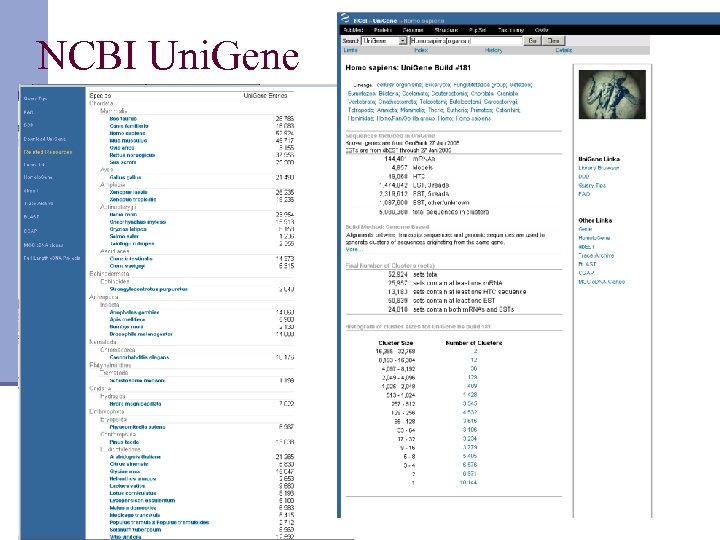Open Xenopus tropicalis species link

[133, 200]
